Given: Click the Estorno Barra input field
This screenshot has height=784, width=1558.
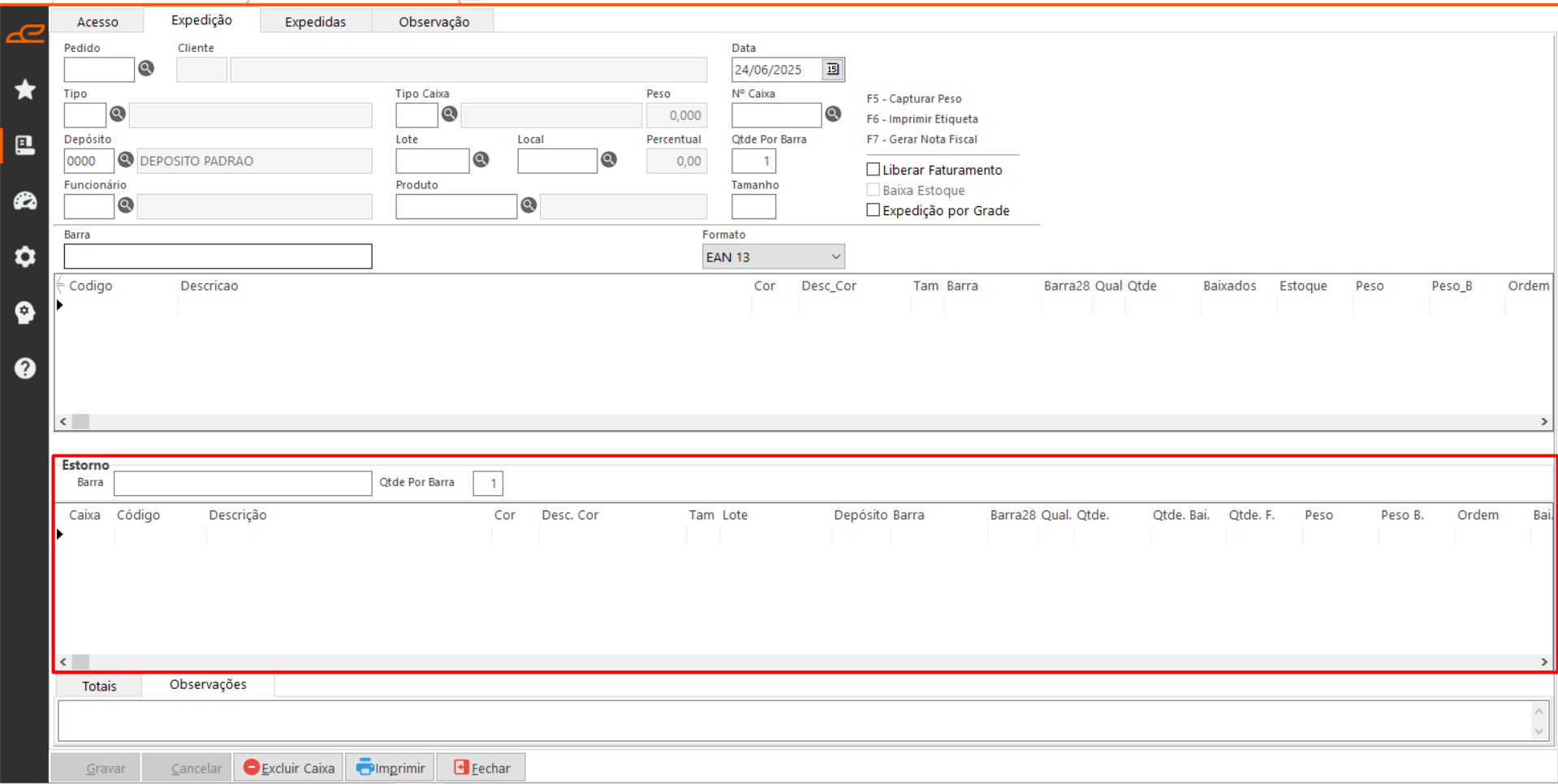Looking at the screenshot, I should [x=243, y=484].
